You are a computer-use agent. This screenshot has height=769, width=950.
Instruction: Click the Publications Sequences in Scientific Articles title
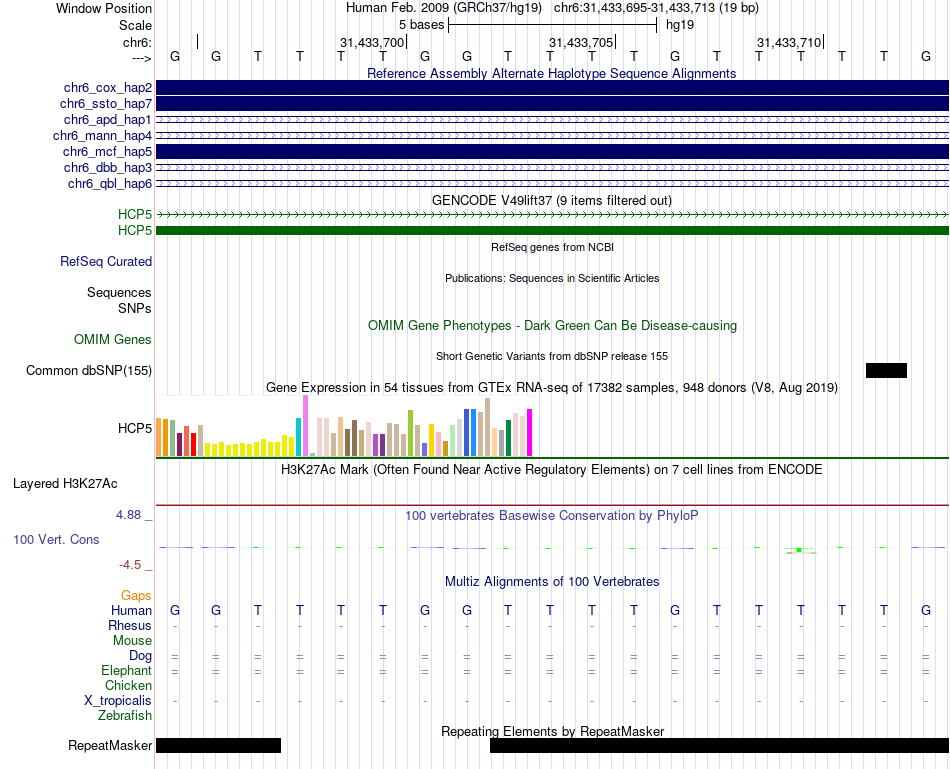[552, 278]
